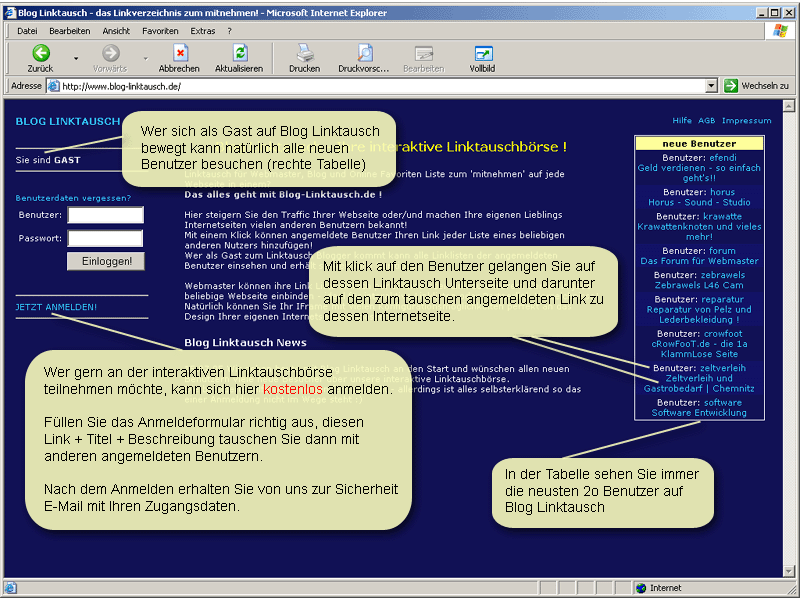Viewport: 800px width, 600px height.
Task: Click the green Wechseln zu go button
Action: (x=731, y=86)
